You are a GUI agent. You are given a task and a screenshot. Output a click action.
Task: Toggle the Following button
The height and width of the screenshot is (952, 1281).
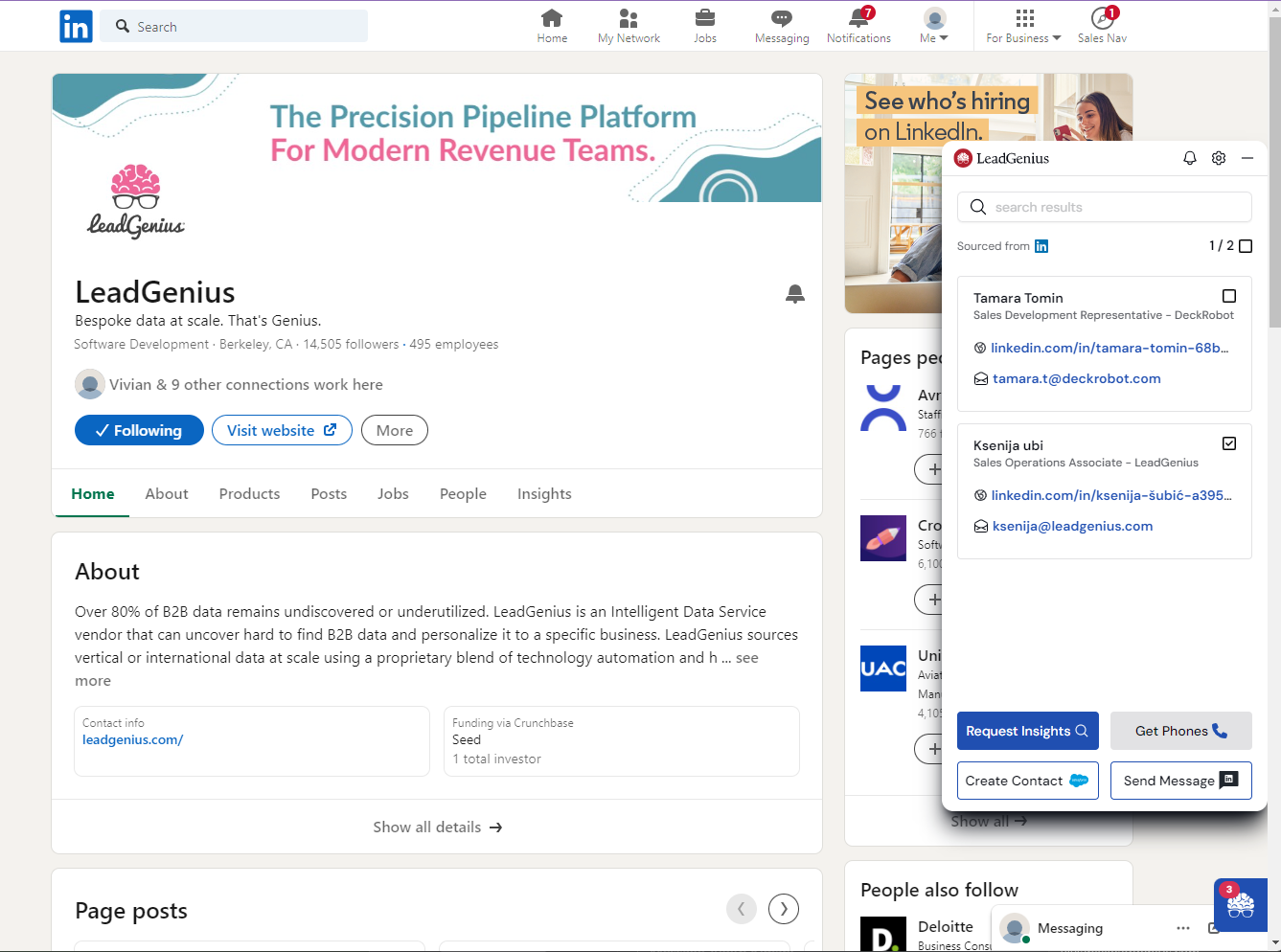coord(139,430)
